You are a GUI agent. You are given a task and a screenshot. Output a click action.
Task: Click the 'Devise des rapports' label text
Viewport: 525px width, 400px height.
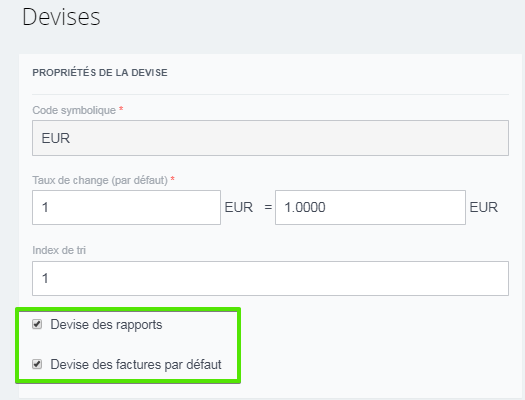point(106,325)
